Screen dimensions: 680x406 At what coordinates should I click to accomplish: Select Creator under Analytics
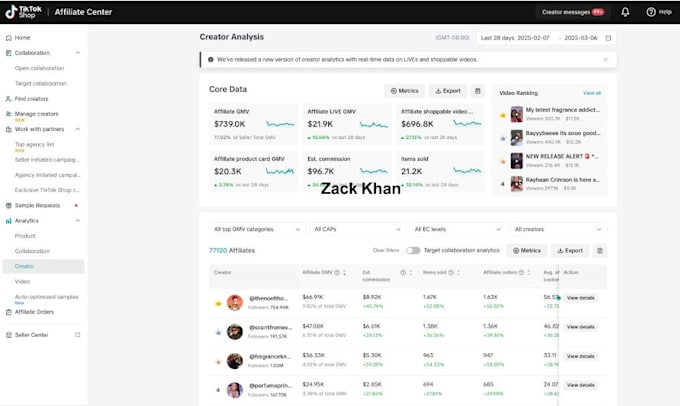tap(43, 266)
